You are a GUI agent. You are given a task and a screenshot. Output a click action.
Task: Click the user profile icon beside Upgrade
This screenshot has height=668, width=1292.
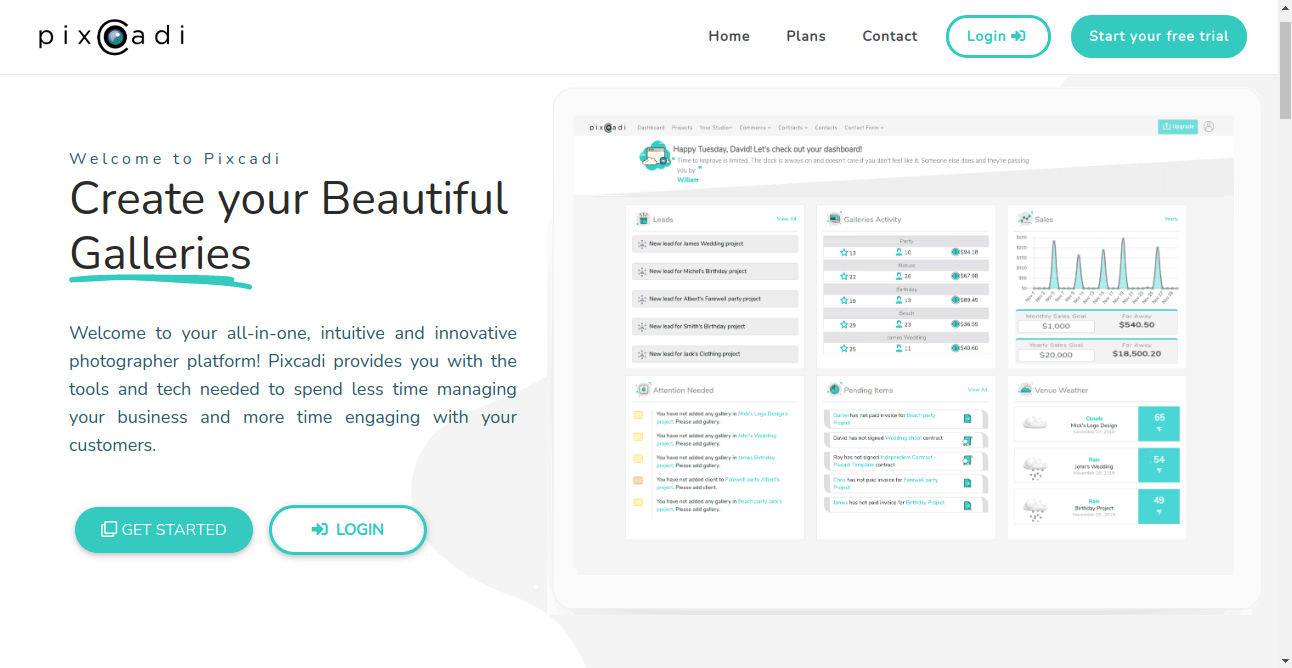pyautogui.click(x=1209, y=127)
